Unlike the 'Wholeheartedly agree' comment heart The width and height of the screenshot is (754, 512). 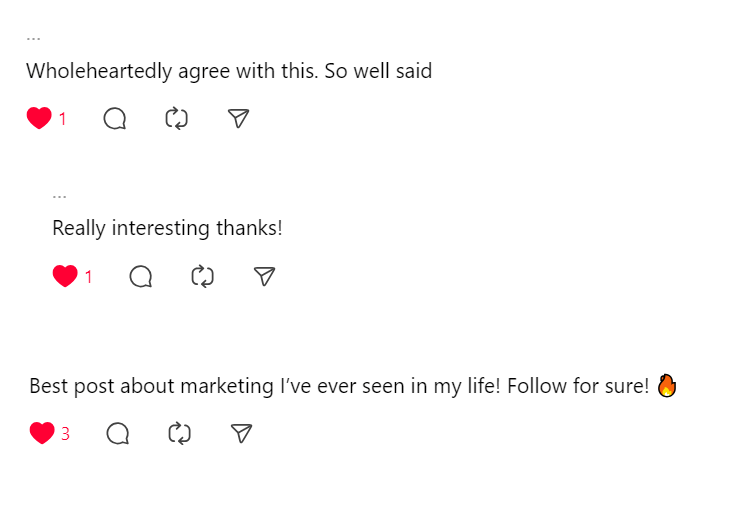tap(39, 118)
